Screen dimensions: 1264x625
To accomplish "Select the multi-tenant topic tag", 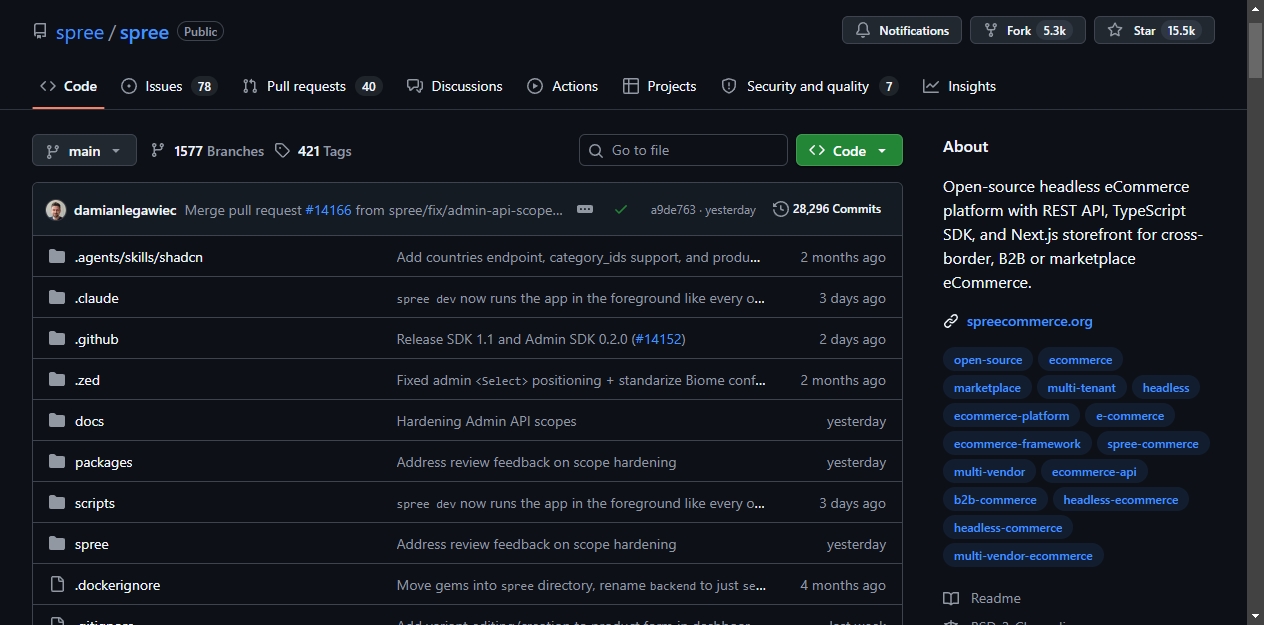I will pos(1080,388).
